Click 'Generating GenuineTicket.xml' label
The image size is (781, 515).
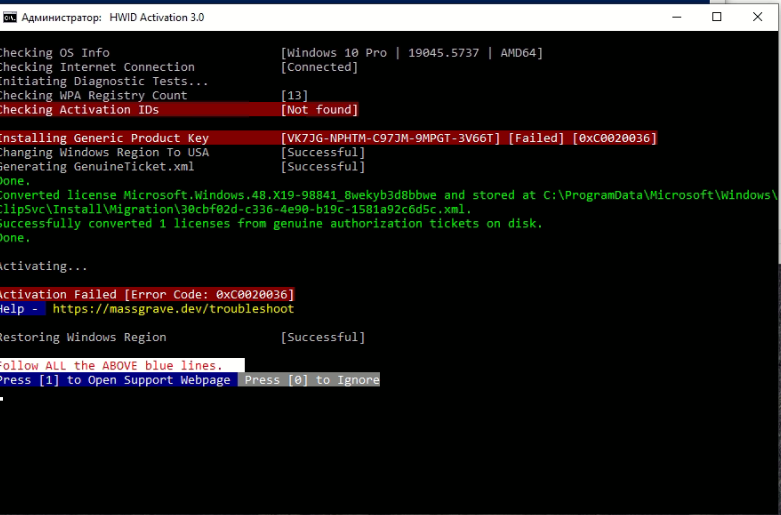point(97,166)
